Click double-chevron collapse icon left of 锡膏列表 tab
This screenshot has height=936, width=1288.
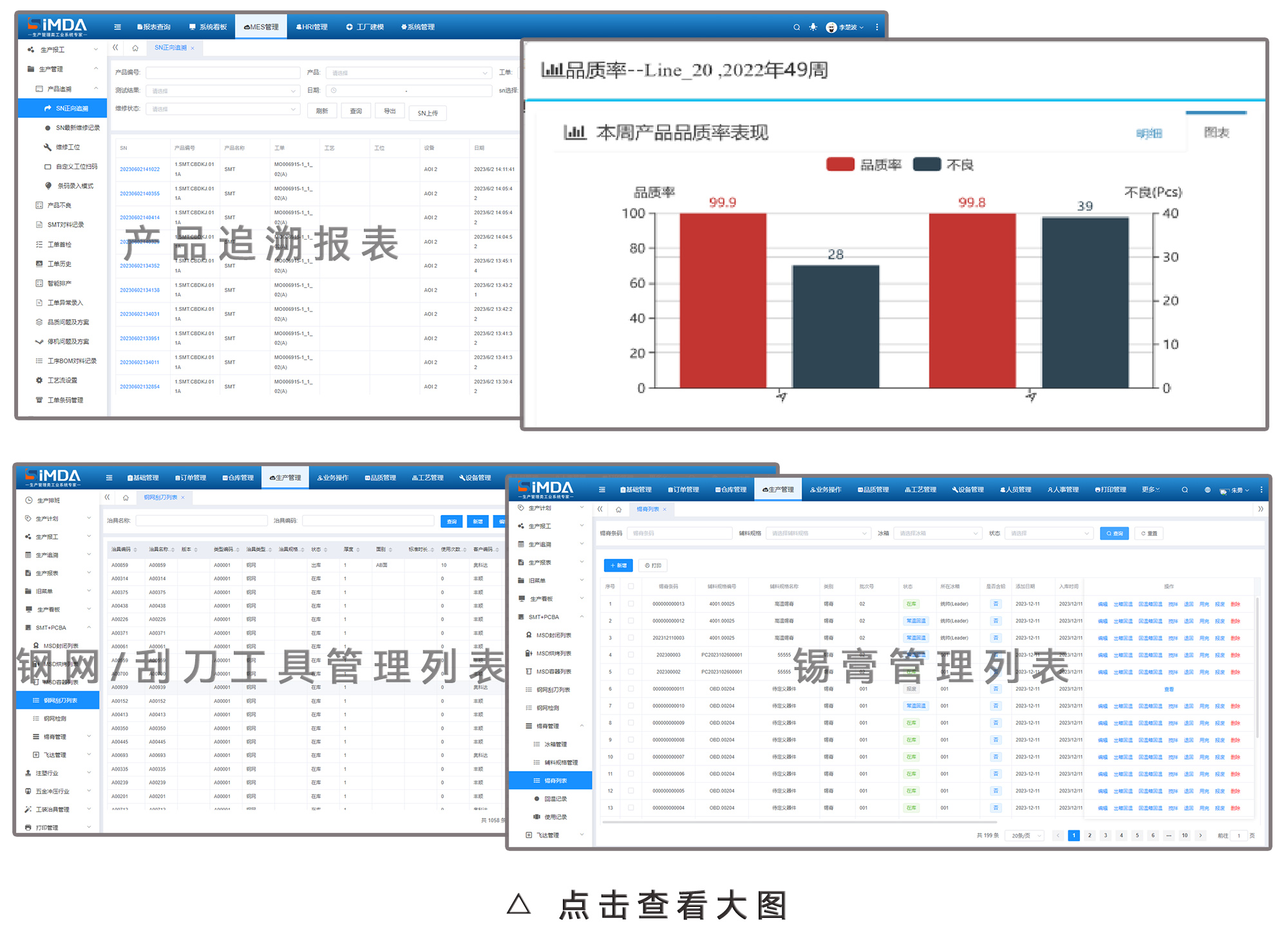pos(600,509)
